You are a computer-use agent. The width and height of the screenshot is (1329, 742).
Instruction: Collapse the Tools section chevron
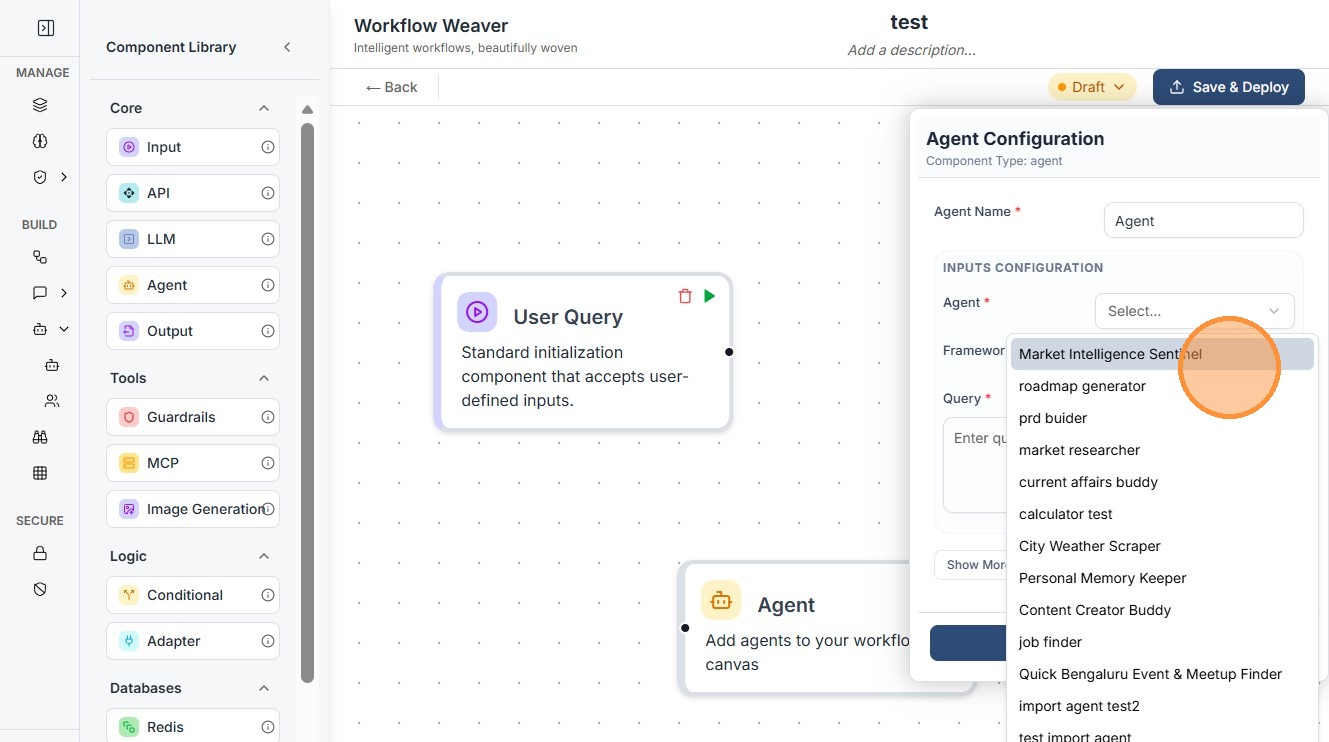264,378
